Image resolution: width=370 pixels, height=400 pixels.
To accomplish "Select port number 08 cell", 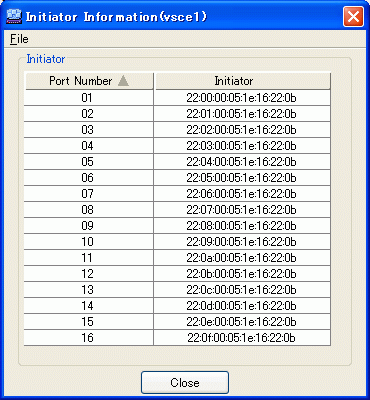I will click(89, 210).
